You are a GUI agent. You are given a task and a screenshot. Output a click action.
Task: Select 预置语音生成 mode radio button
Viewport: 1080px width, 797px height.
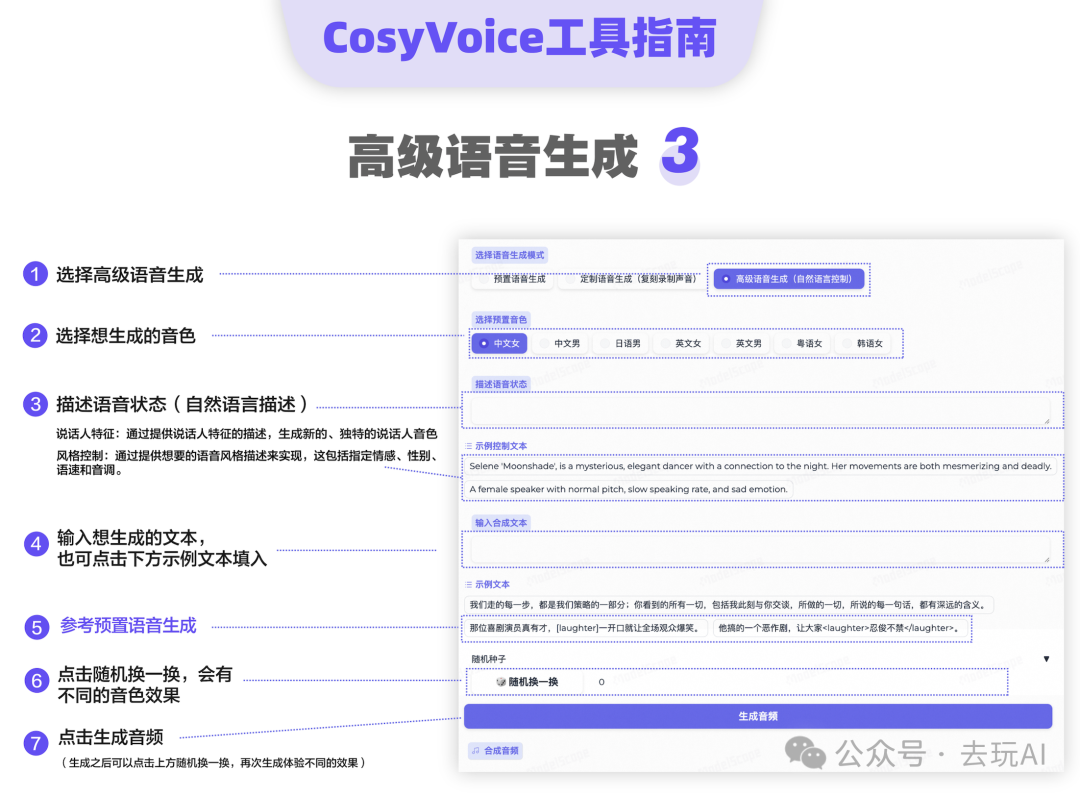(512, 279)
